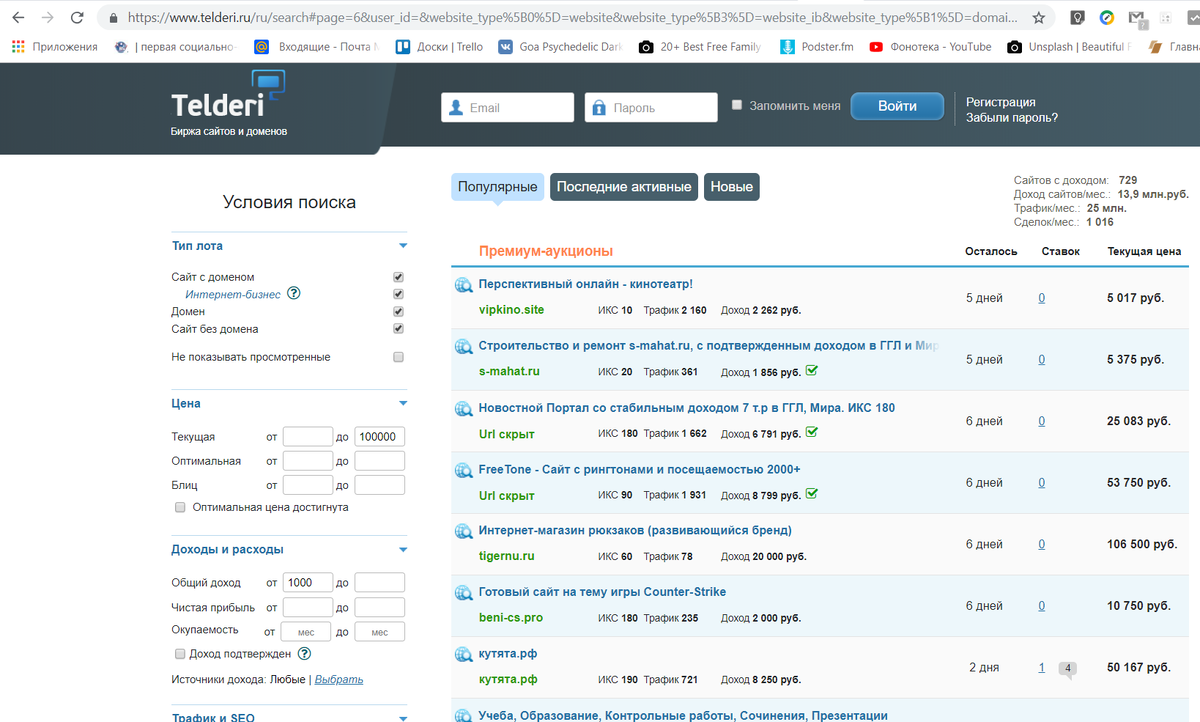Switch to Последние активные tab

(x=624, y=187)
